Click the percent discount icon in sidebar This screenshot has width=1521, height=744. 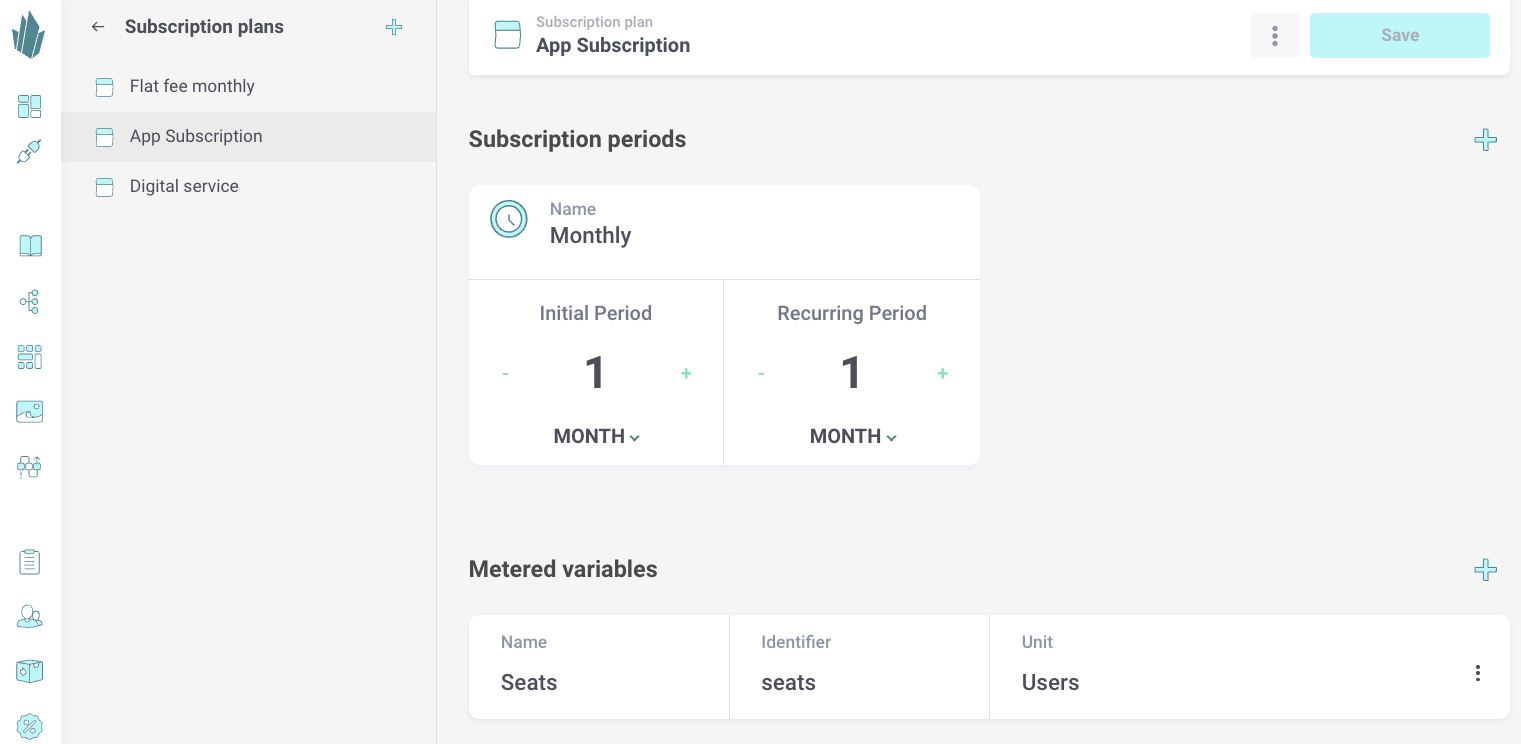(30, 726)
